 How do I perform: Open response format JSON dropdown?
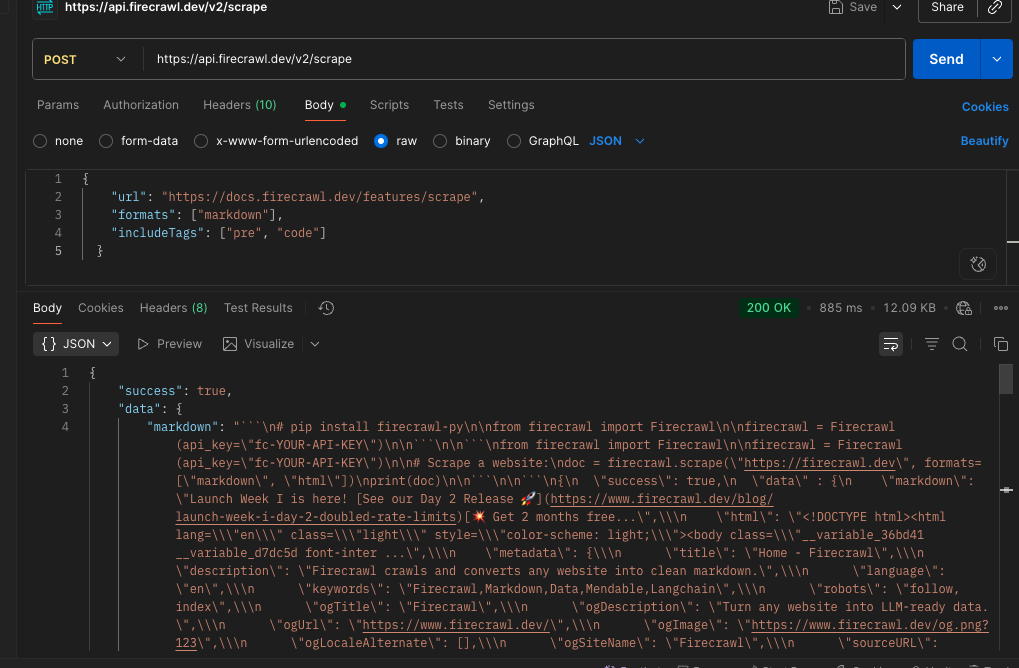point(76,344)
